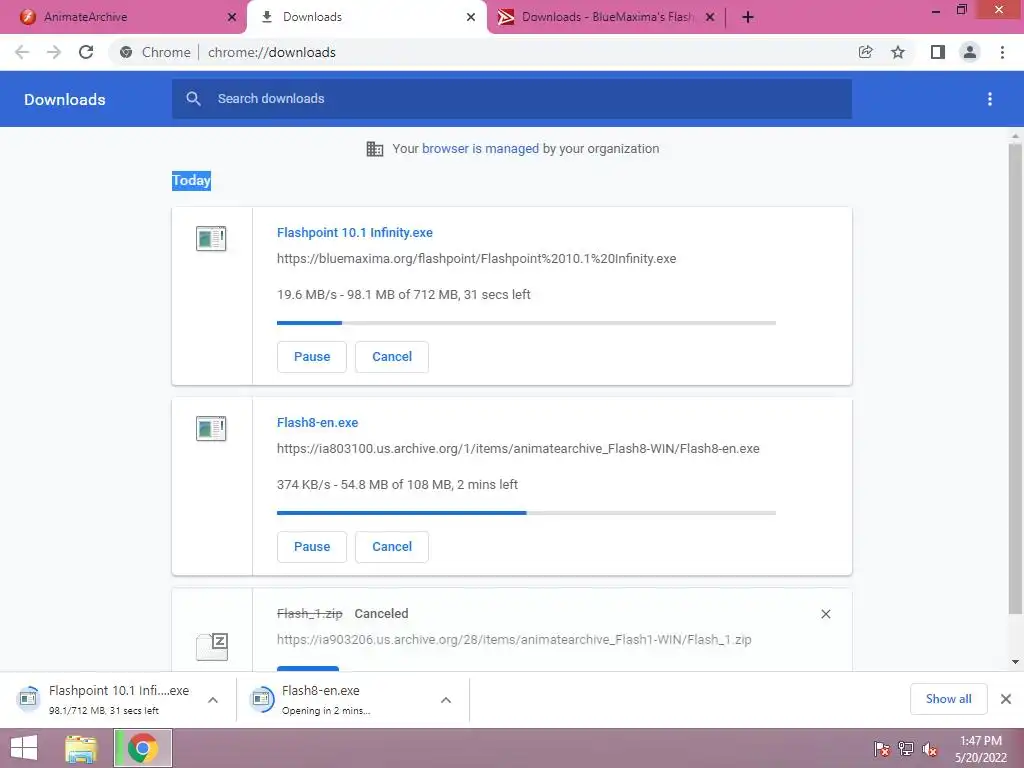Reload the downloads page
1024x768 pixels.
coord(86,52)
